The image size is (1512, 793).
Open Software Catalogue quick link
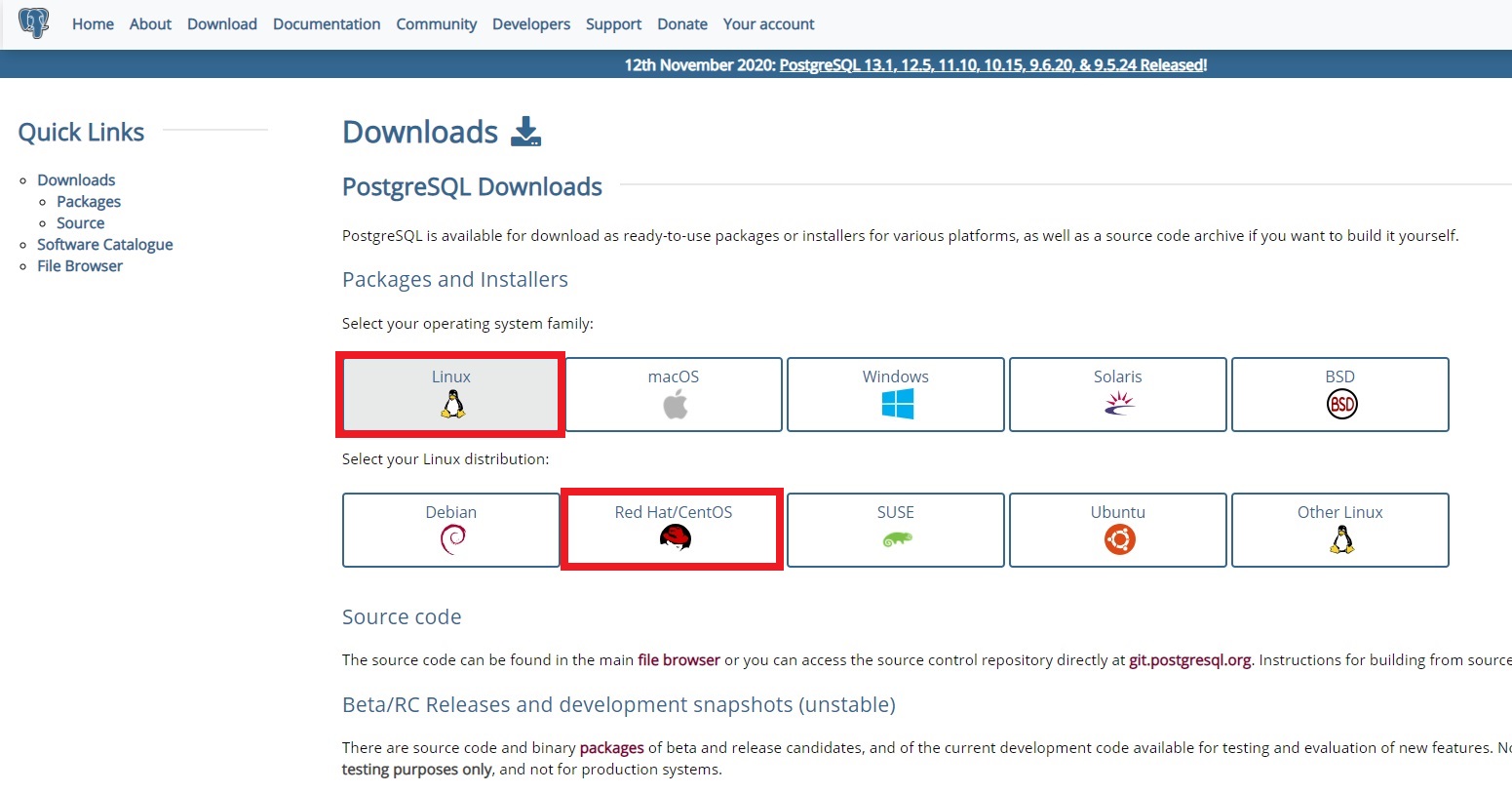point(105,245)
